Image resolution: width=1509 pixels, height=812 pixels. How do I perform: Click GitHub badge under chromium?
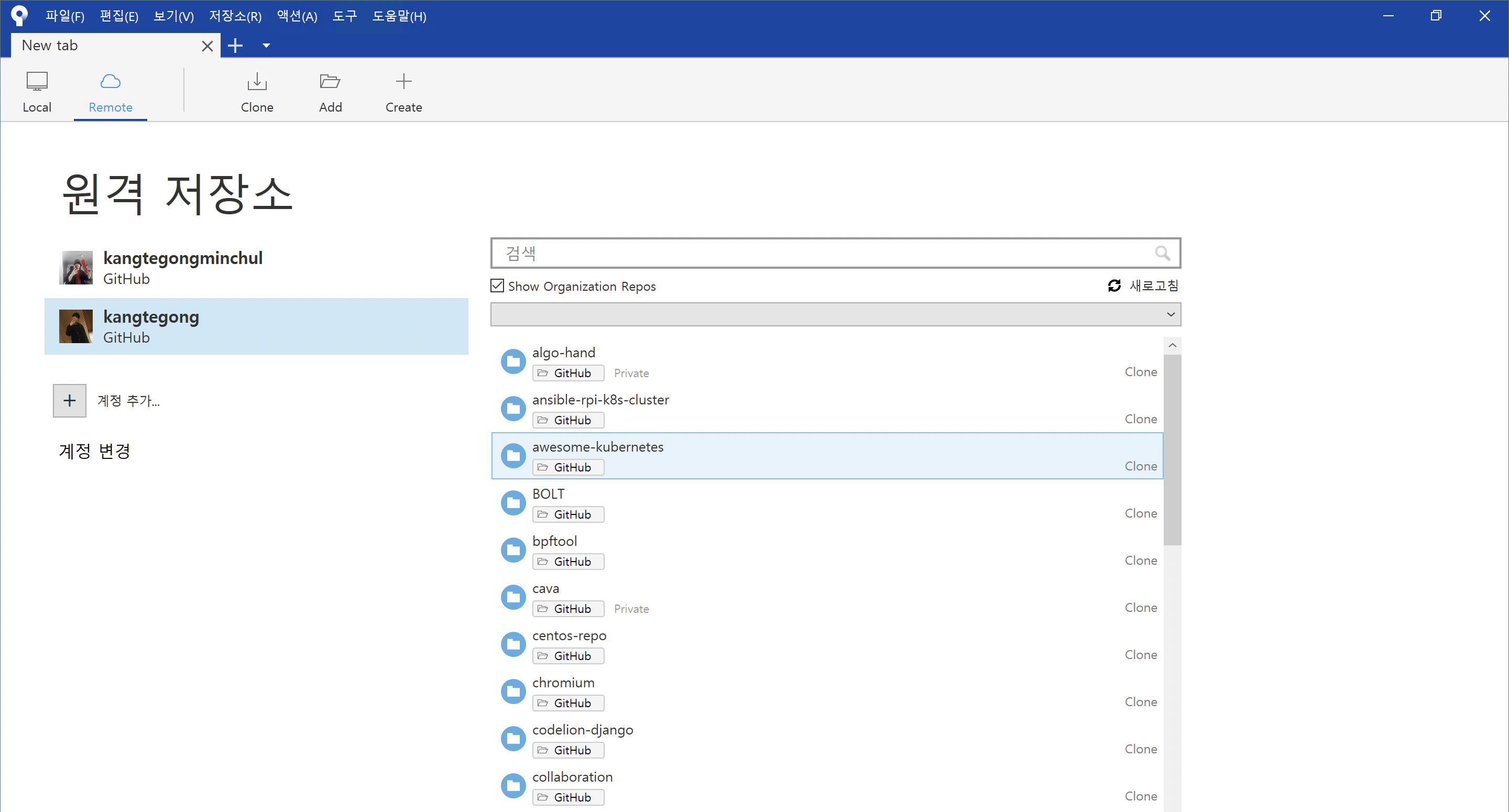coord(568,703)
